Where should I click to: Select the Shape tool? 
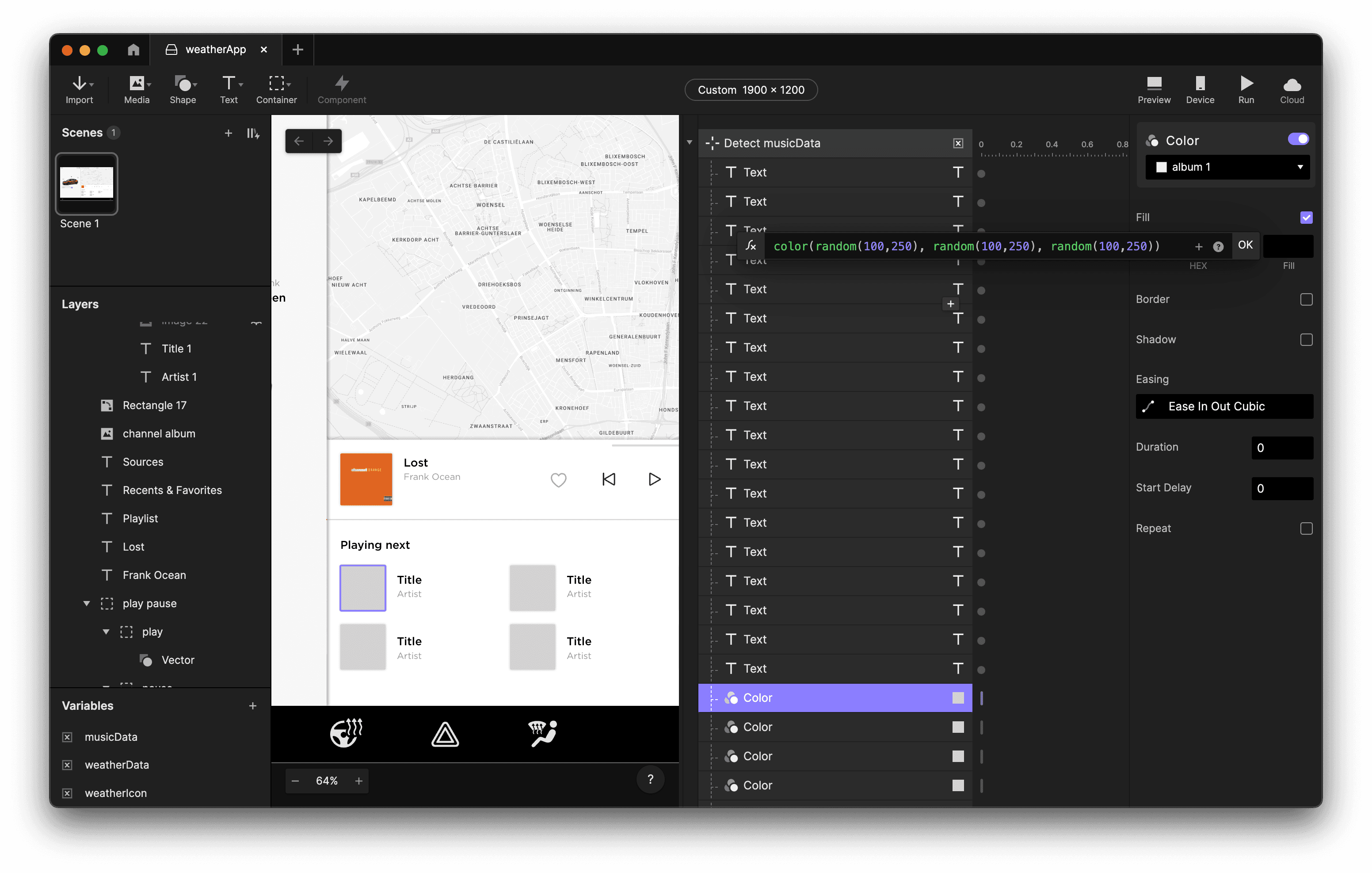point(182,89)
